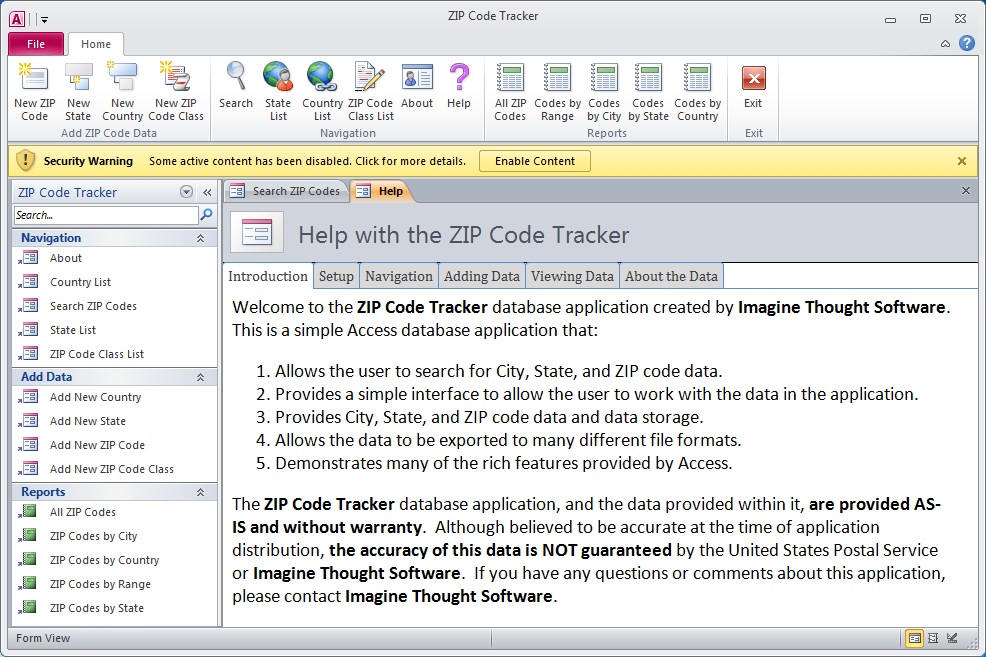Click the red Exit ribbon icon
The image size is (986, 657).
click(753, 78)
